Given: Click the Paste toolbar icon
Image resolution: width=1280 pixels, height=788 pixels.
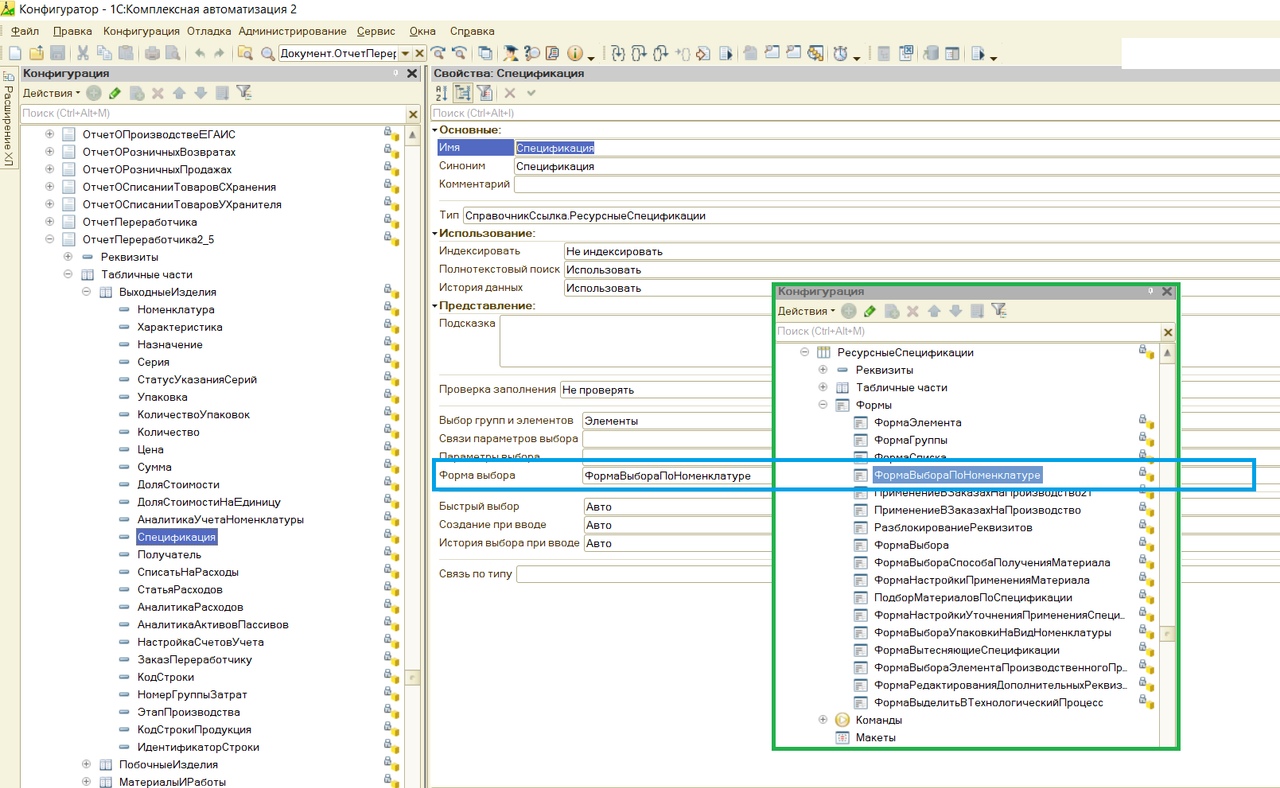Looking at the screenshot, I should click(x=125, y=53).
